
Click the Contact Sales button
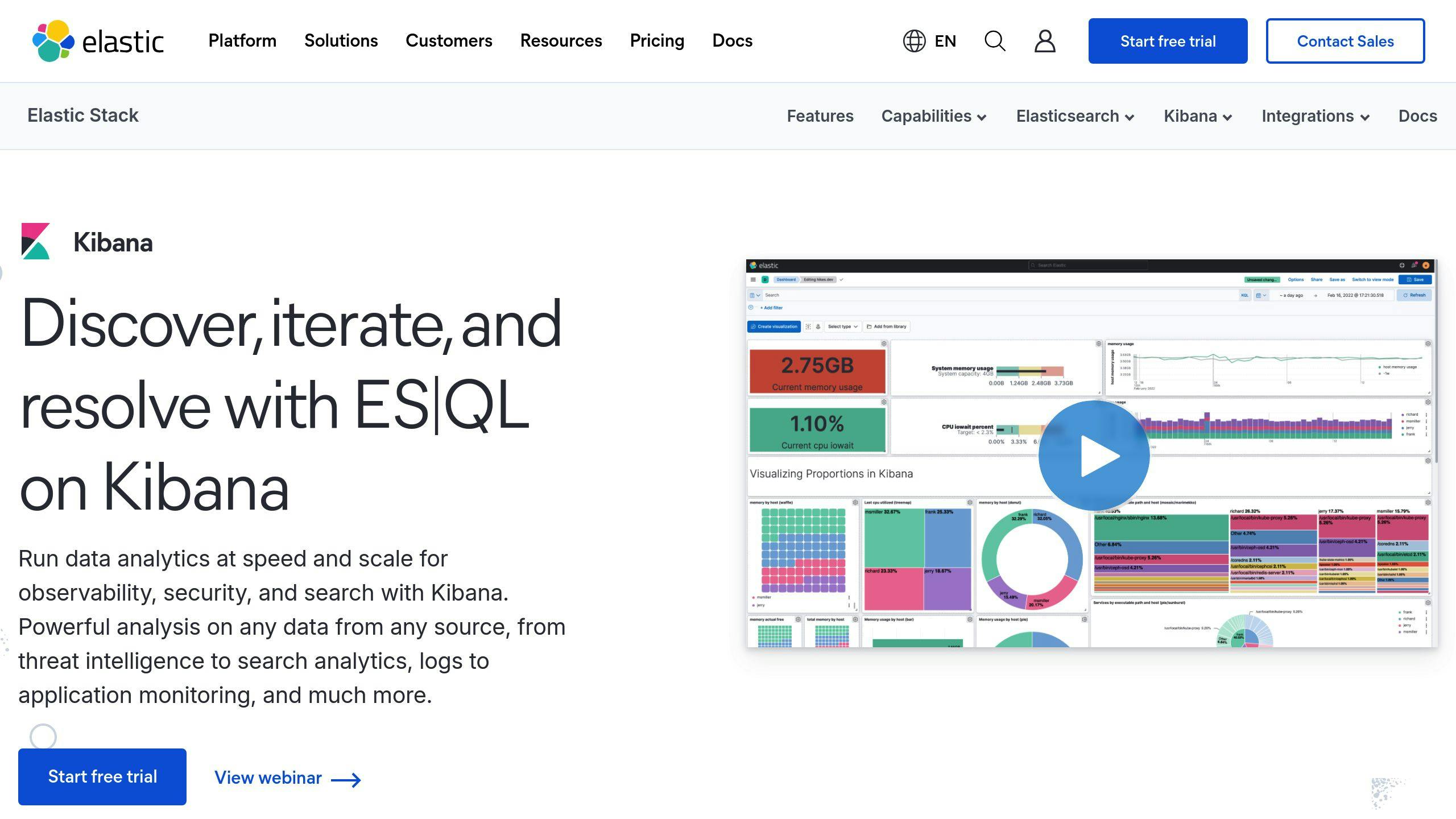(x=1345, y=41)
